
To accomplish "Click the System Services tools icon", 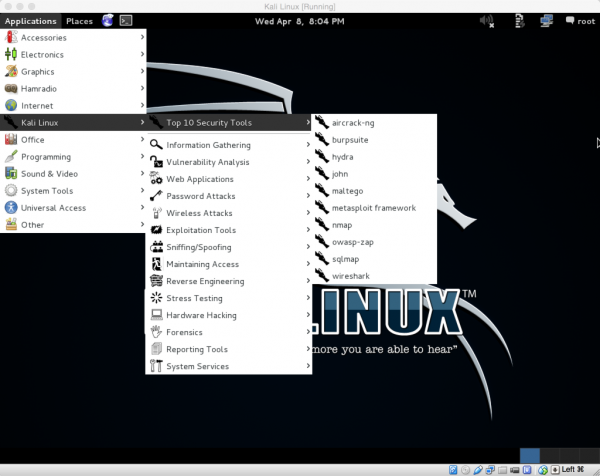I will [156, 366].
